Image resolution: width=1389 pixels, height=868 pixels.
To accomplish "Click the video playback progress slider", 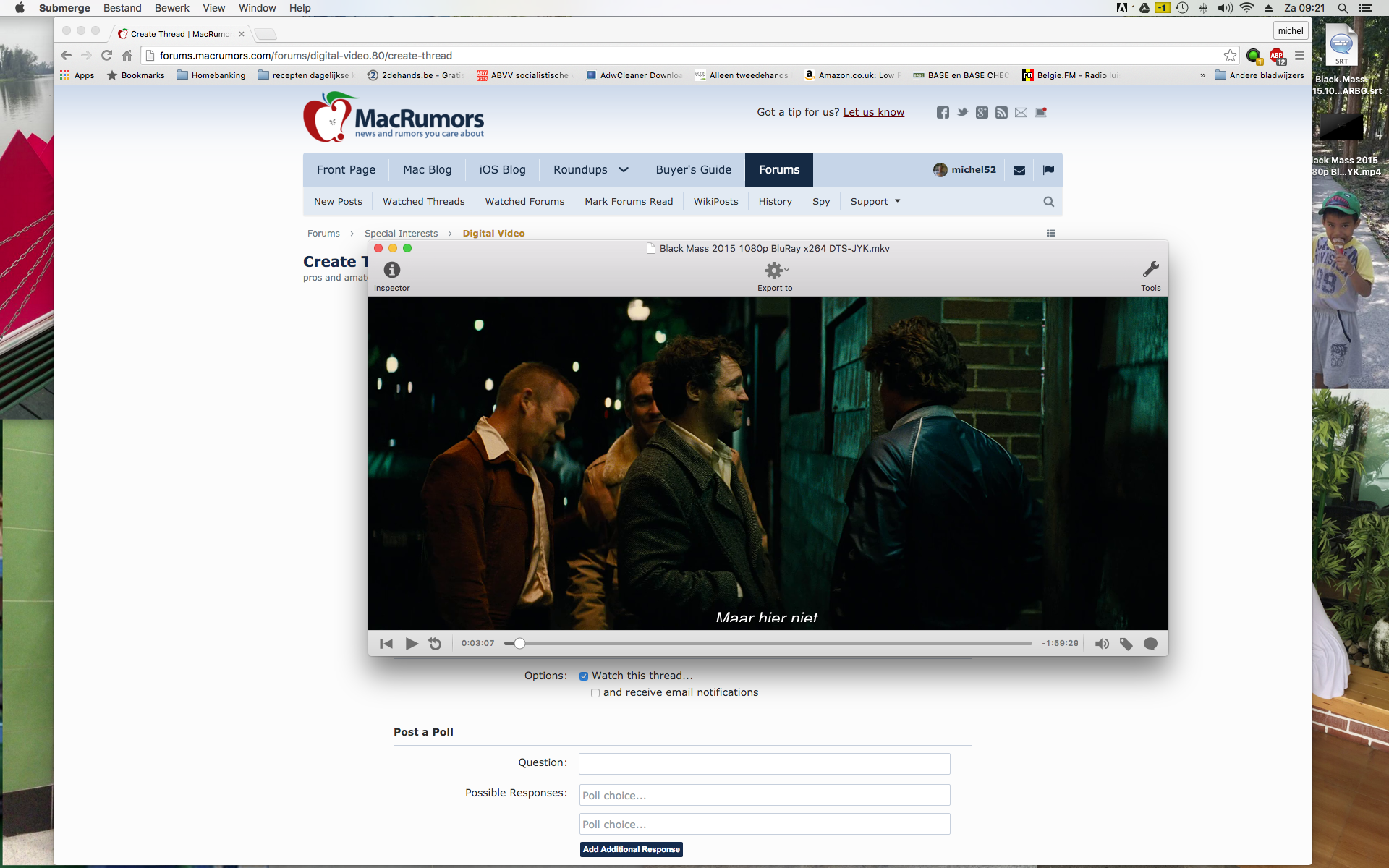I will point(768,643).
